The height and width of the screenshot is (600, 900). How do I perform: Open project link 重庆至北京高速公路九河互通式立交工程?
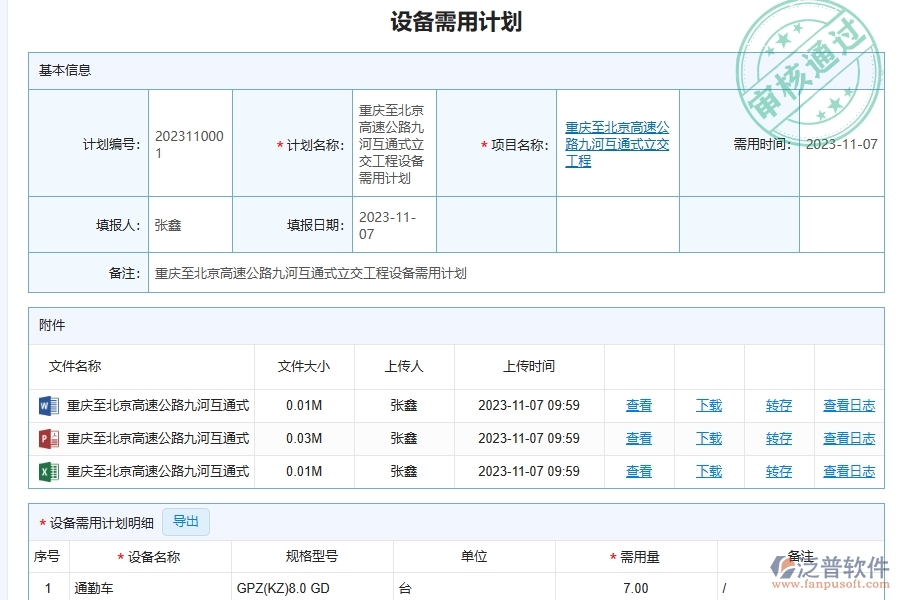pos(619,147)
